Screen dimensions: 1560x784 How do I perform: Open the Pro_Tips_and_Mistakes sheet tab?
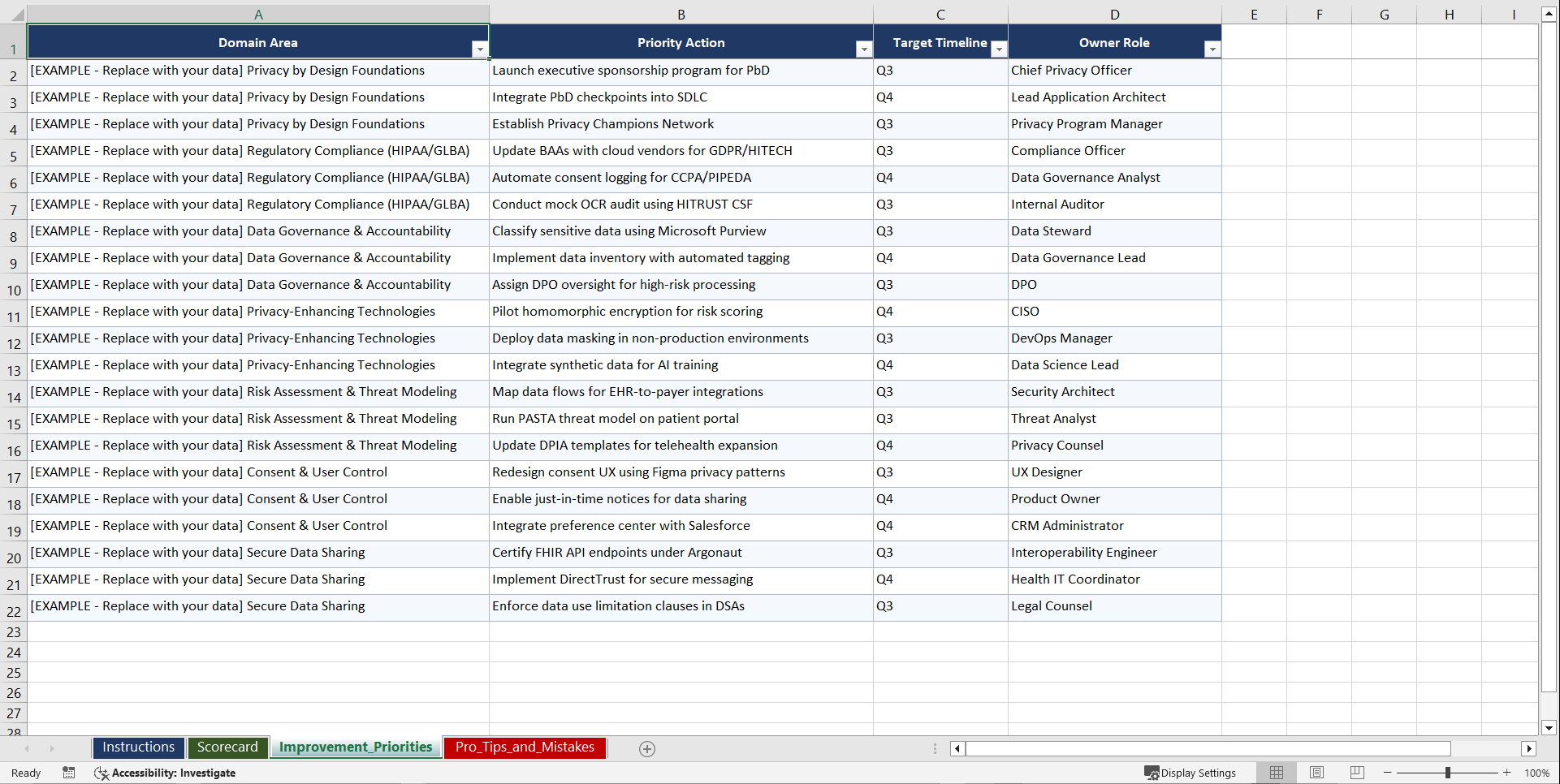524,747
